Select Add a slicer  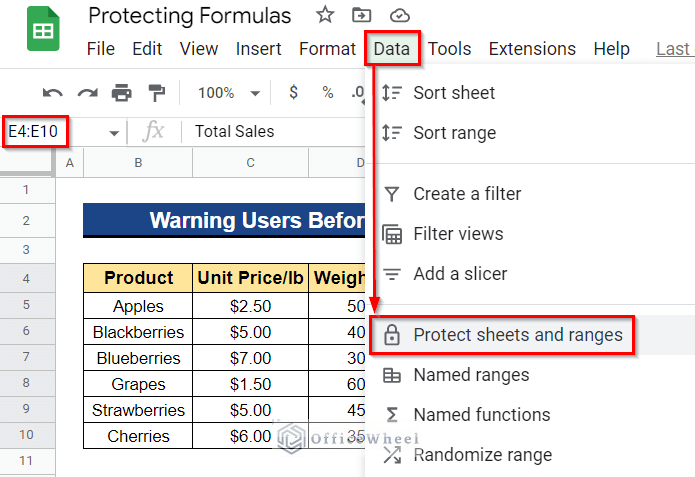531,274
